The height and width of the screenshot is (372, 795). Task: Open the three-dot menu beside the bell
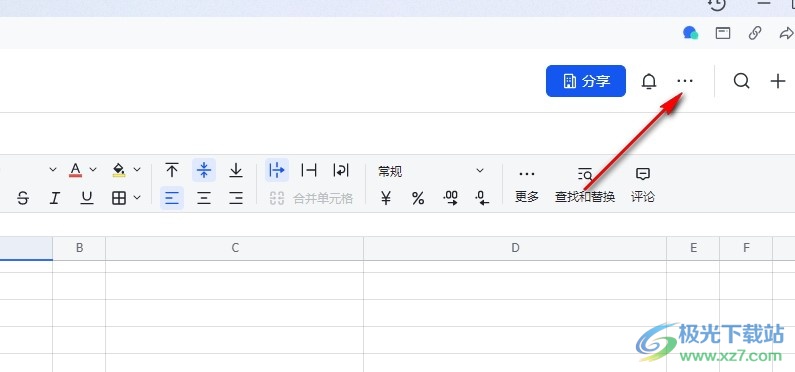[x=685, y=81]
